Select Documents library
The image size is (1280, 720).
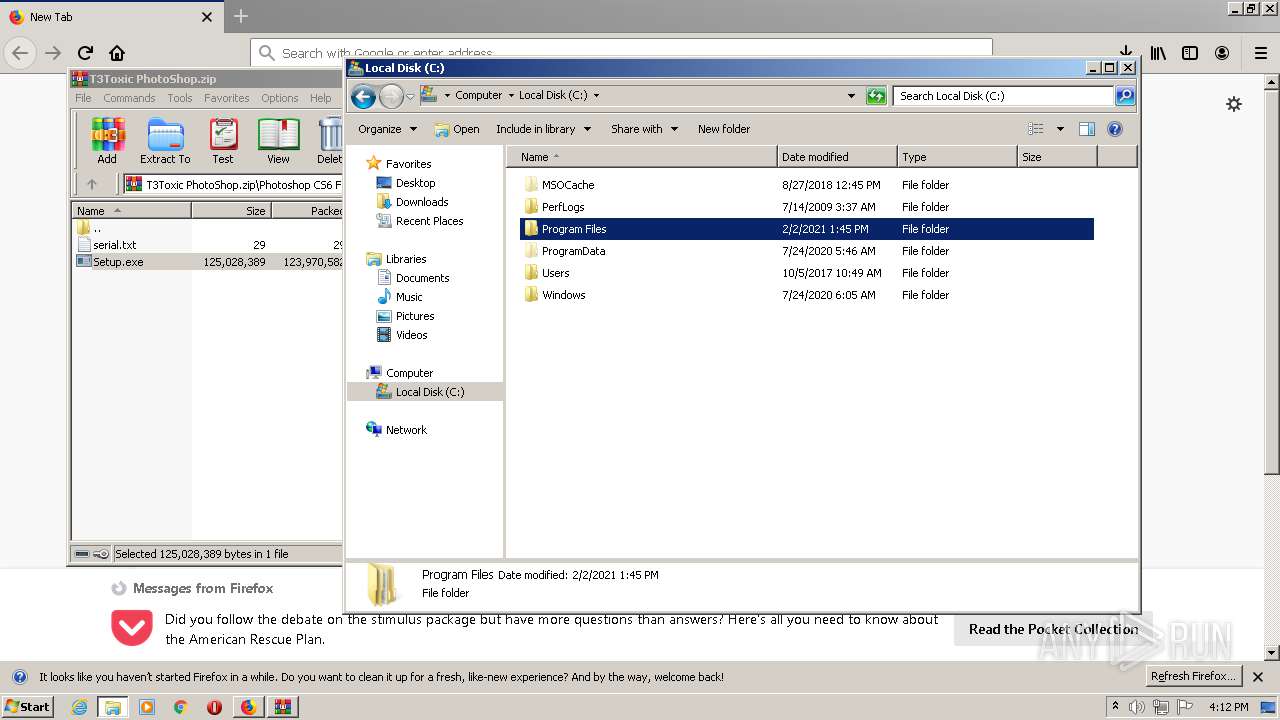tap(422, 278)
